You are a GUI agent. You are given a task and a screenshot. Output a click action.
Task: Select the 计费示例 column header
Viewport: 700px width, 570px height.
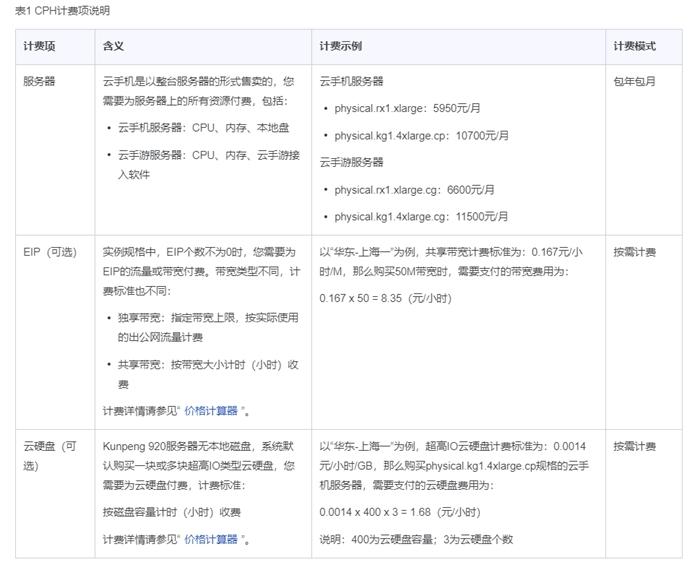click(340, 47)
